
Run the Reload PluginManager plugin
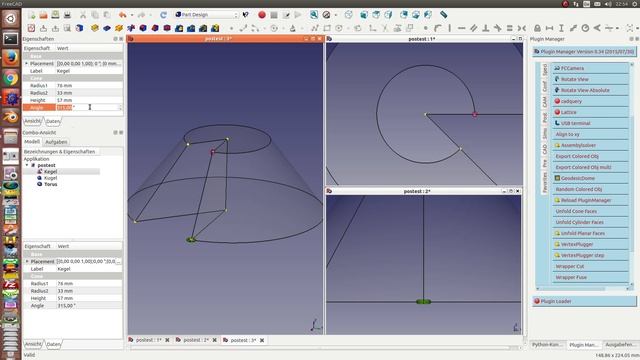590,200
